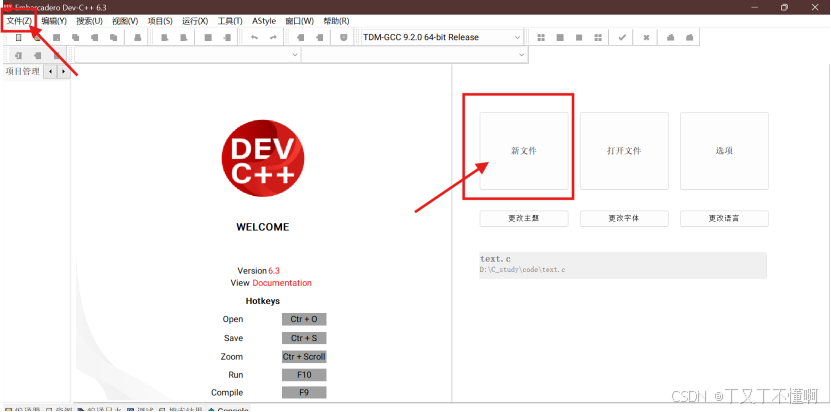Open the 编辑(Y) menu
831x412 pixels.
tap(54, 21)
